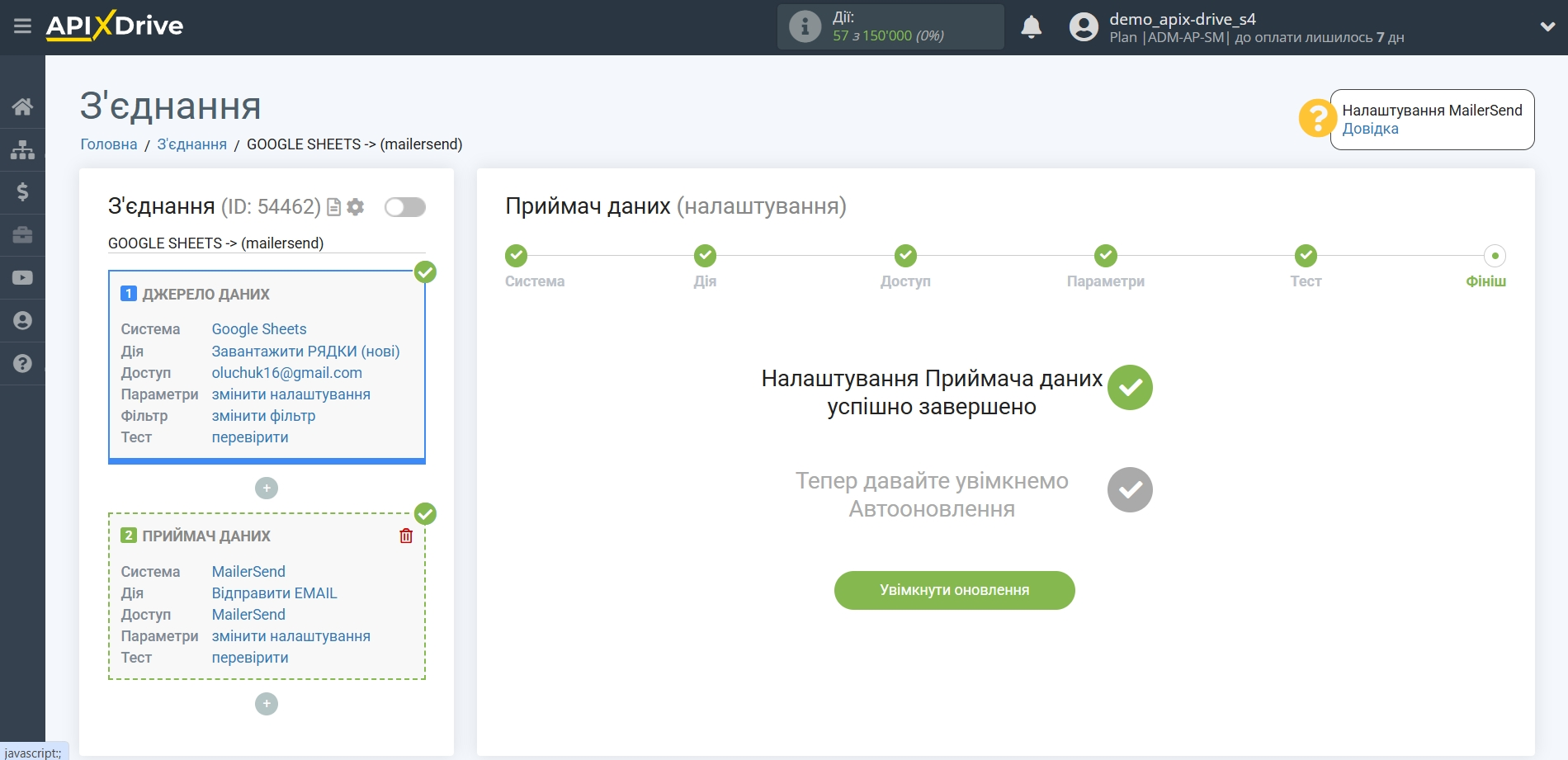Click Google Sheets system link
Image resolution: width=1568 pixels, height=760 pixels.
click(x=259, y=329)
